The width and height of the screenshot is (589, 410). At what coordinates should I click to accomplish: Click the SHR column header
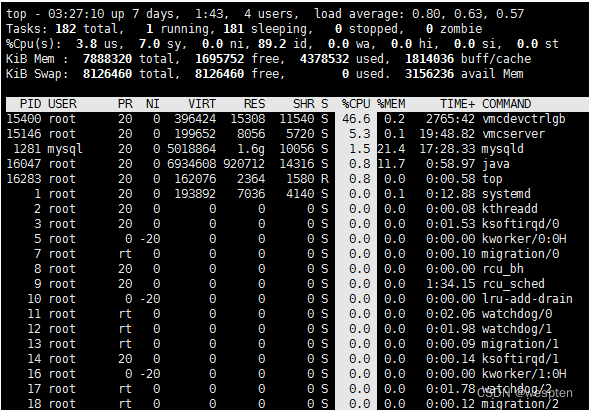pos(304,104)
